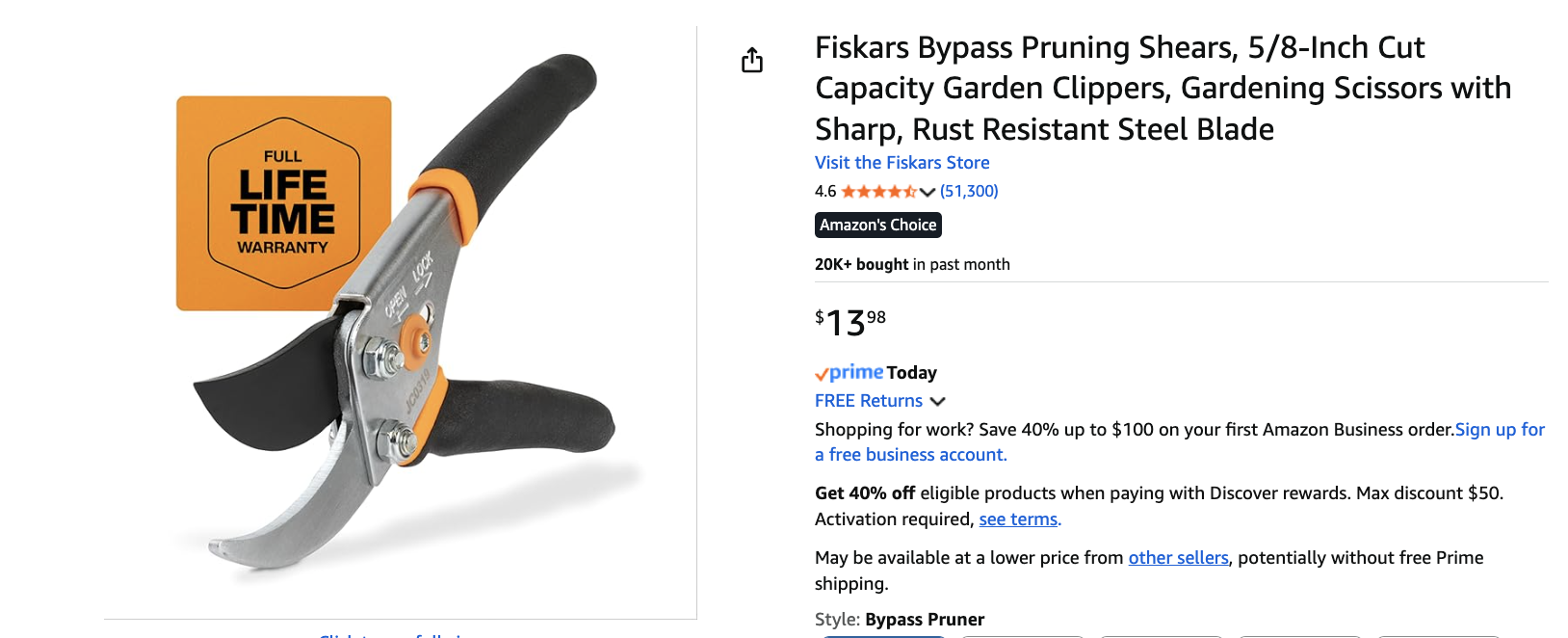Open the 51,300 ratings link

pos(967,191)
